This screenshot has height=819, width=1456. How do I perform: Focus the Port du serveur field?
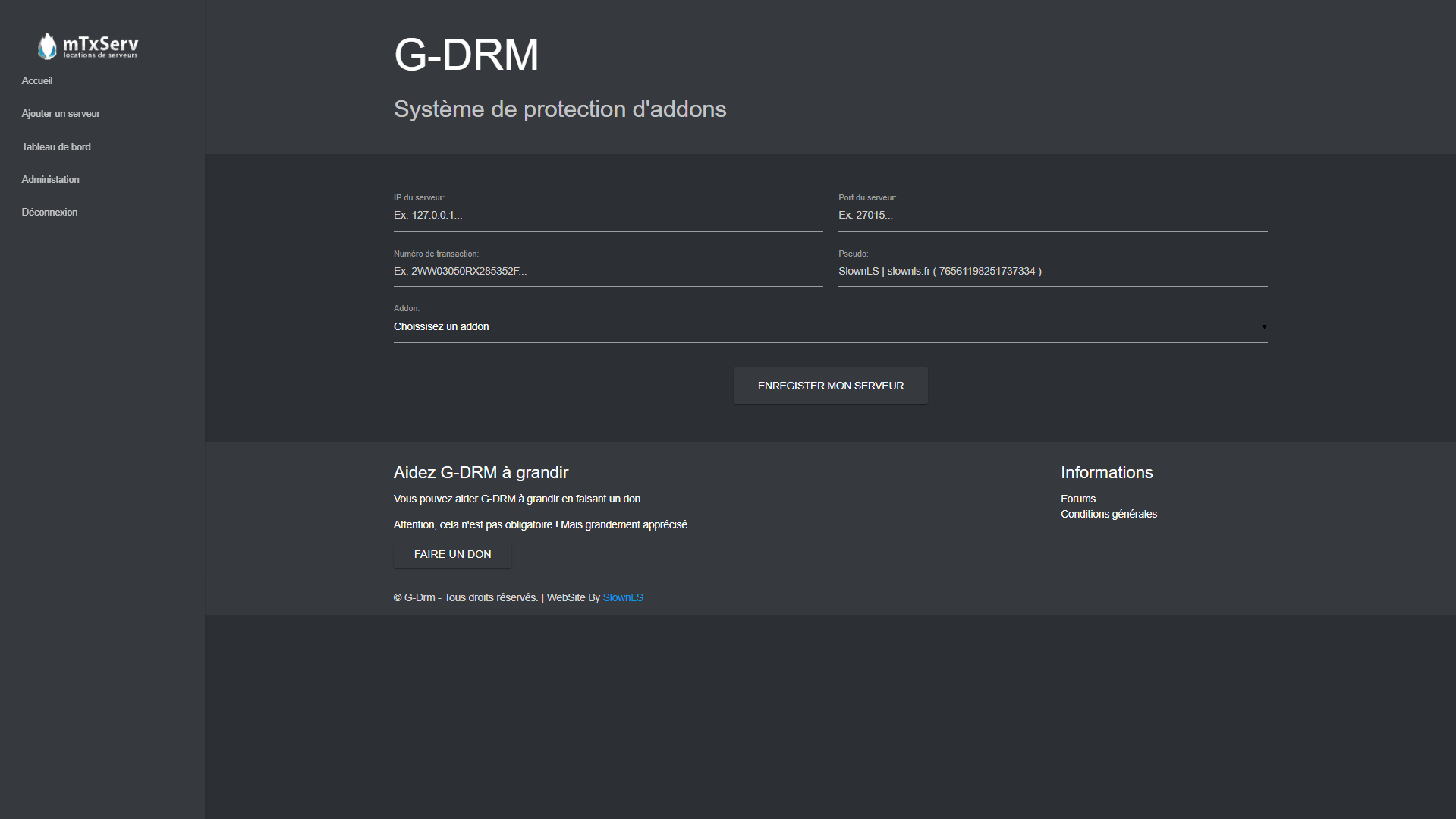pyautogui.click(x=1052, y=216)
